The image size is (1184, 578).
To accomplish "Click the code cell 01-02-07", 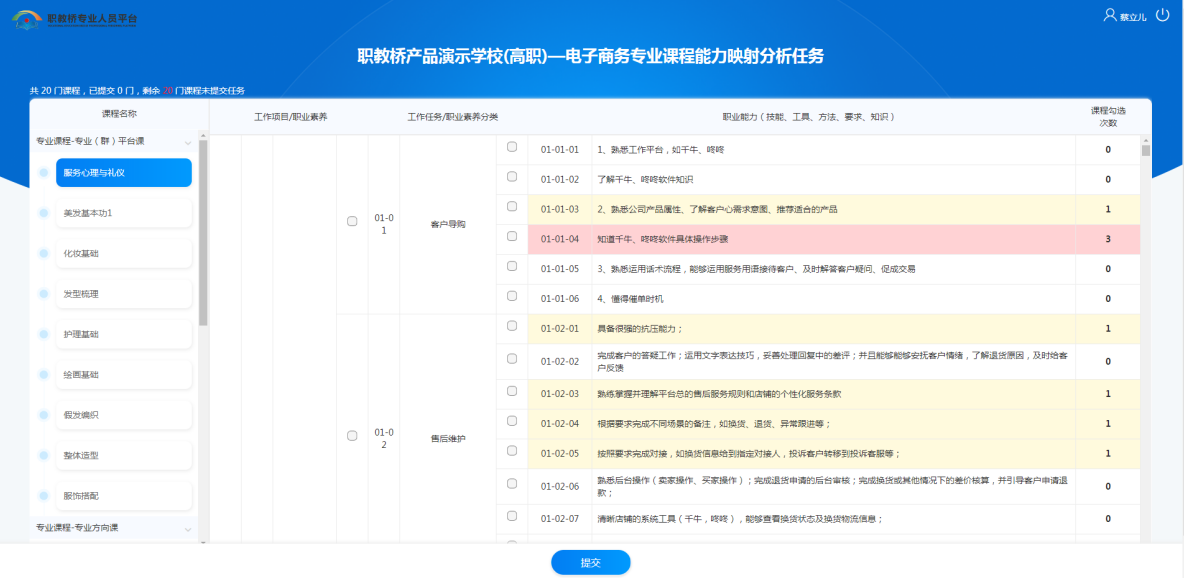I will 560,519.
